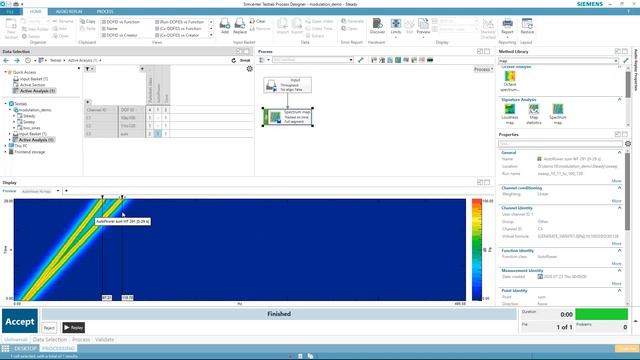
Task: Collapse the Quick Access tree node
Action: pos(5,72)
